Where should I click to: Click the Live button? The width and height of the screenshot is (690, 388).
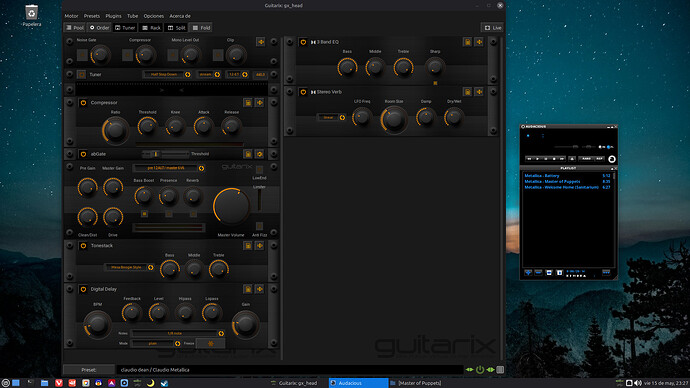(492, 28)
